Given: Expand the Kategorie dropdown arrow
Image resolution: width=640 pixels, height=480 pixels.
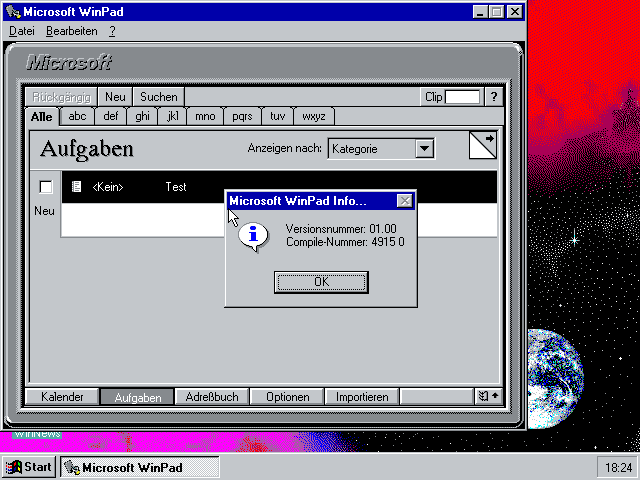Looking at the screenshot, I should 424,149.
